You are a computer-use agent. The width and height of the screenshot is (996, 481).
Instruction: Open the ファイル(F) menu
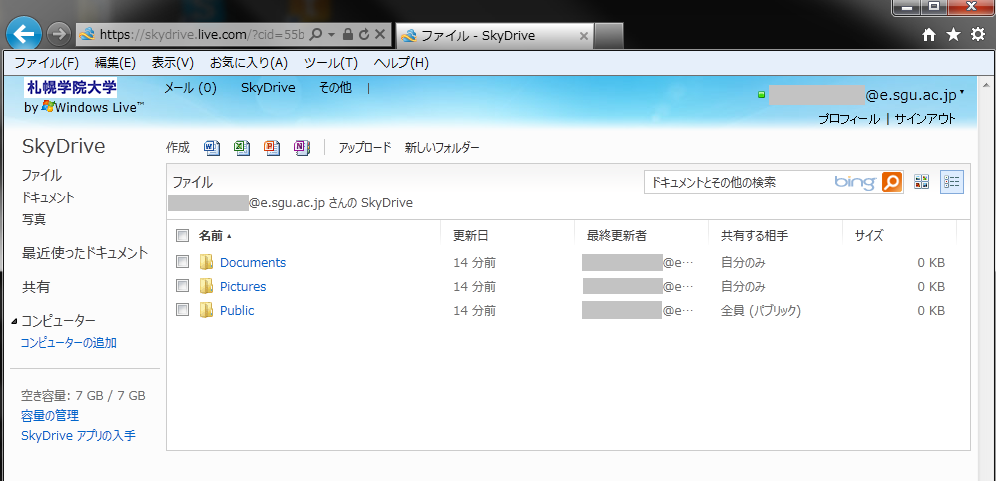click(x=46, y=63)
